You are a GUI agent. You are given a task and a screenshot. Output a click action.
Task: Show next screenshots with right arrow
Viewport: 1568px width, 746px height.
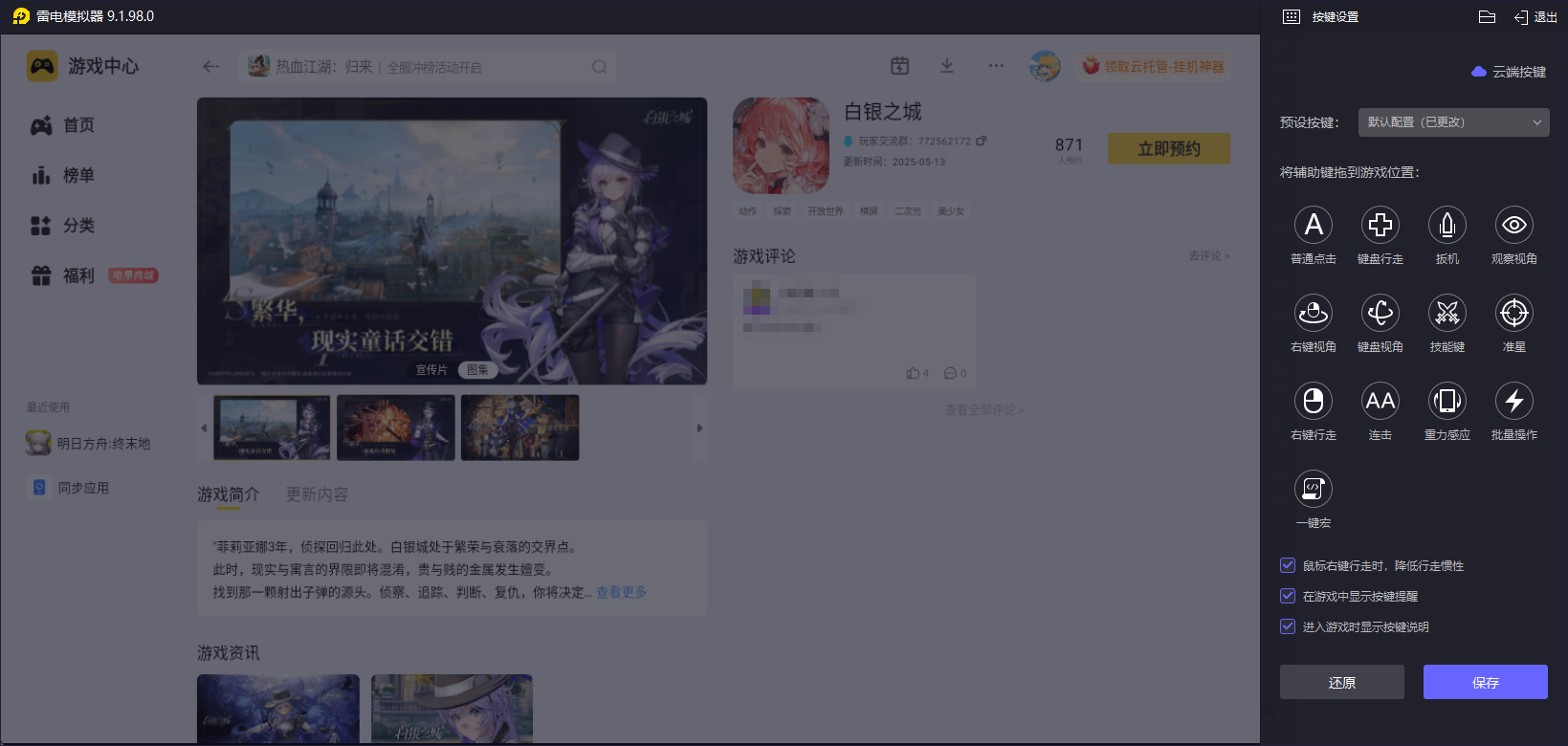coord(699,428)
